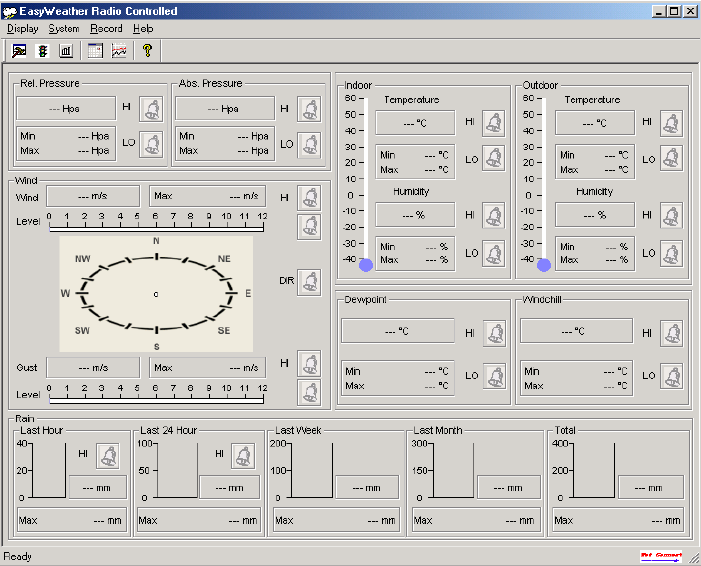Viewport: 701px width, 566px height.
Task: Click the Total rain gauge chart
Action: coord(594,470)
